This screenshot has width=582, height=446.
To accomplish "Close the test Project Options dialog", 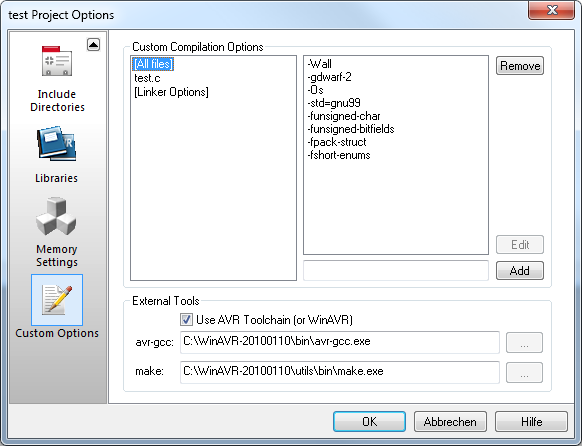I will pos(552,10).
